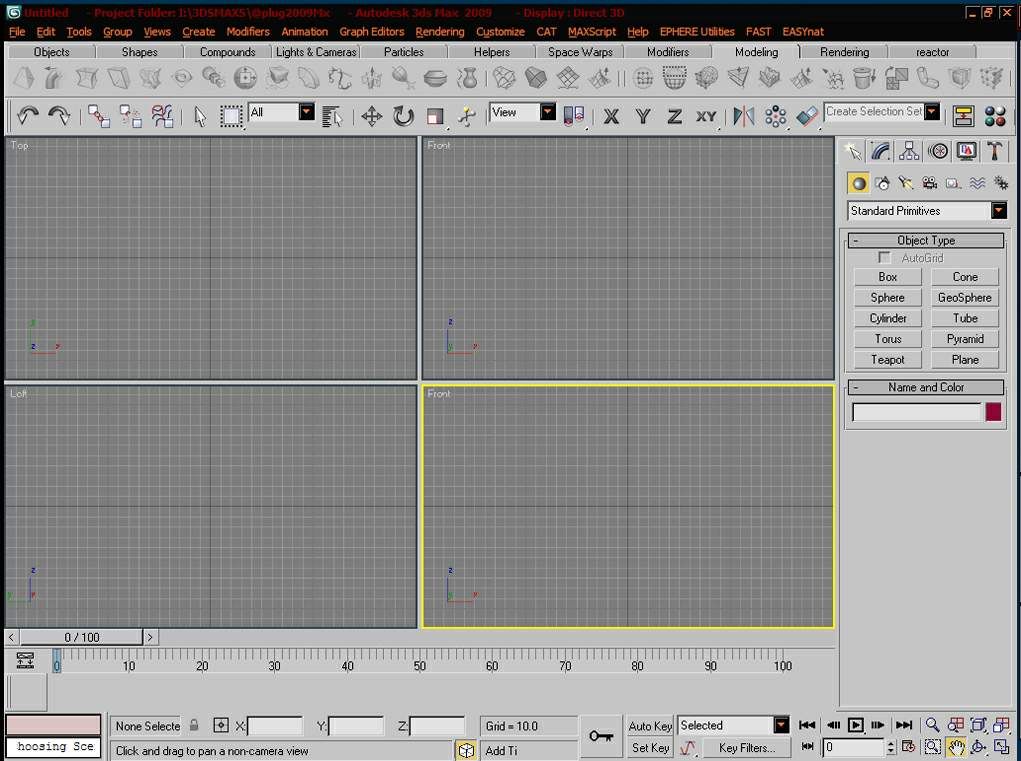Open the Customize menu
The image size is (1021, 761).
(x=500, y=31)
